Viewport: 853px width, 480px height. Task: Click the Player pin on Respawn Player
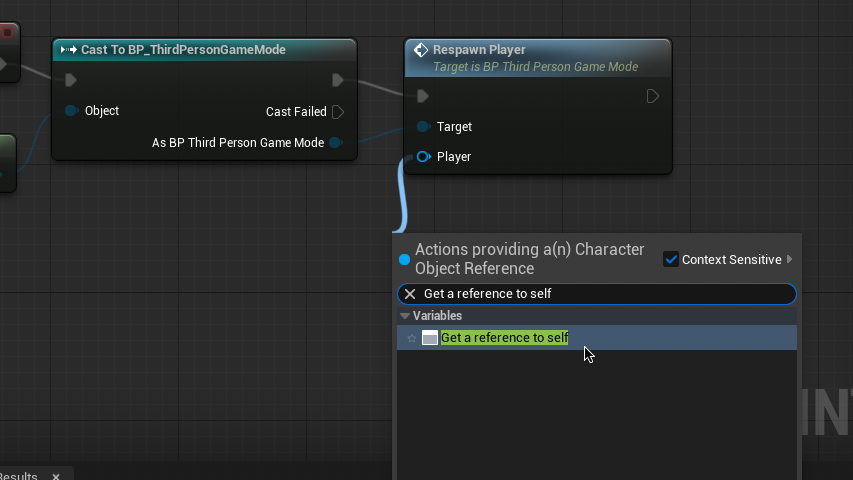coord(424,157)
